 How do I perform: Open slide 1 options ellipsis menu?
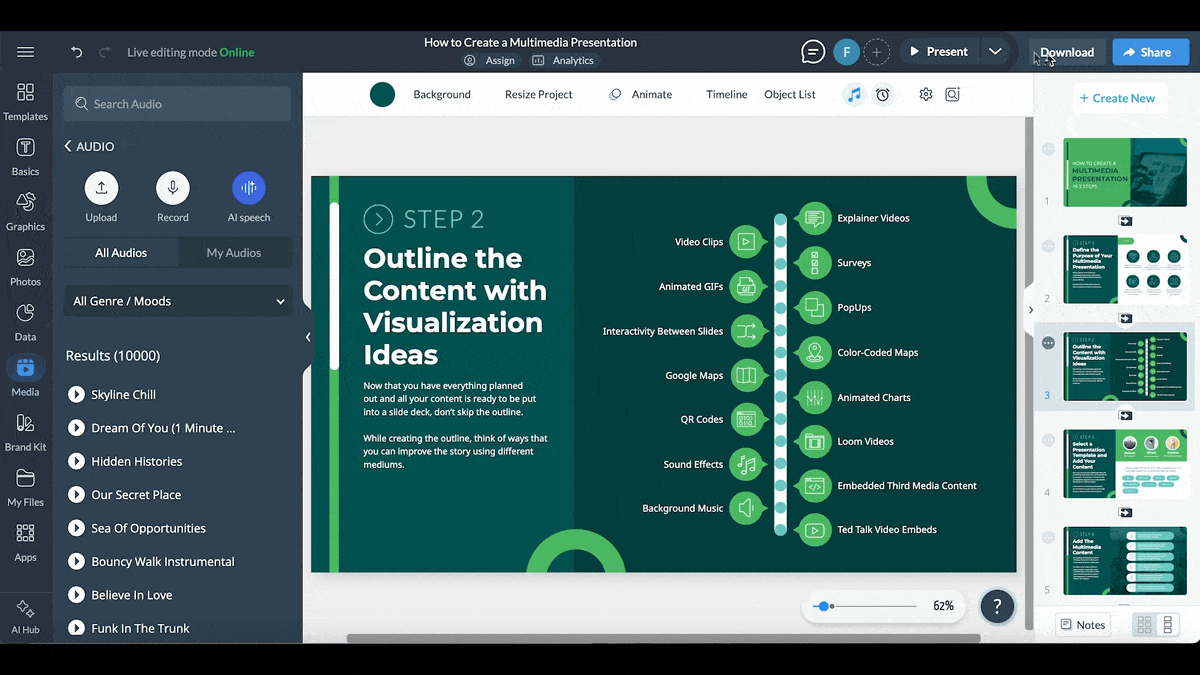coord(1048,148)
